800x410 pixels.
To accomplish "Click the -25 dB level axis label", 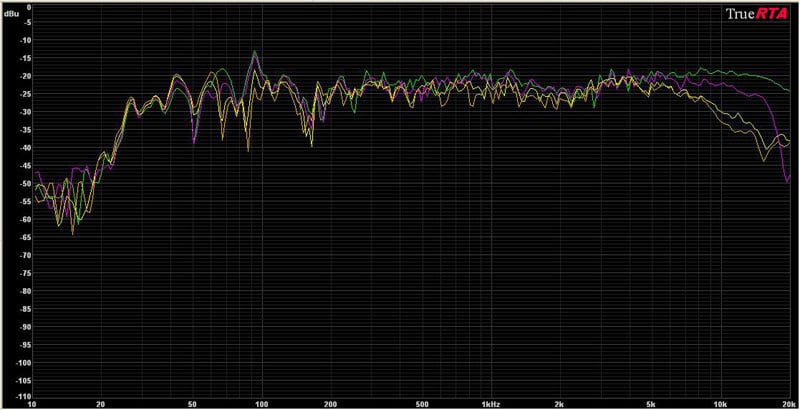I will pos(23,95).
